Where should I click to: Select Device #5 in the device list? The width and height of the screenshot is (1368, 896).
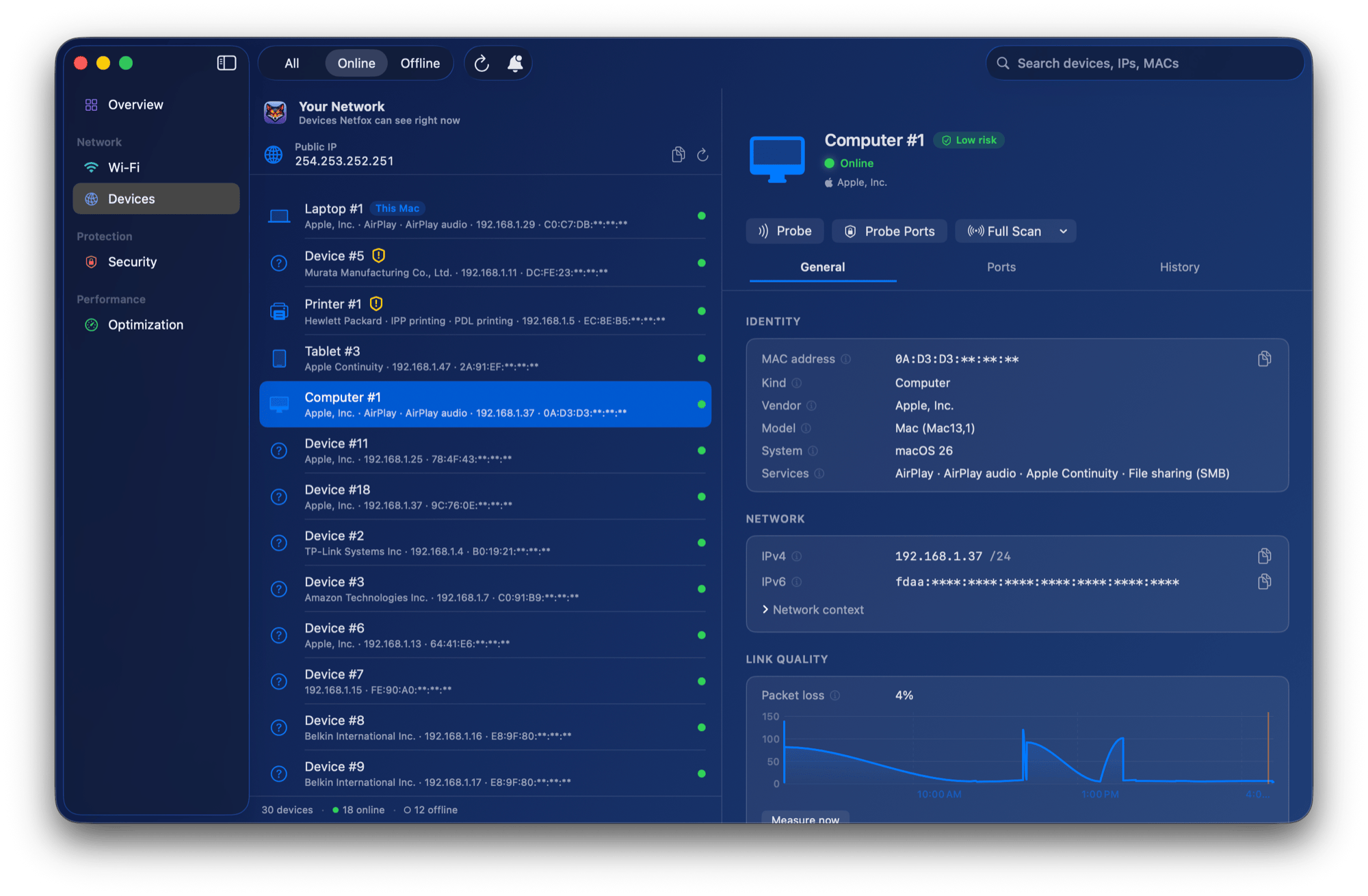(485, 263)
